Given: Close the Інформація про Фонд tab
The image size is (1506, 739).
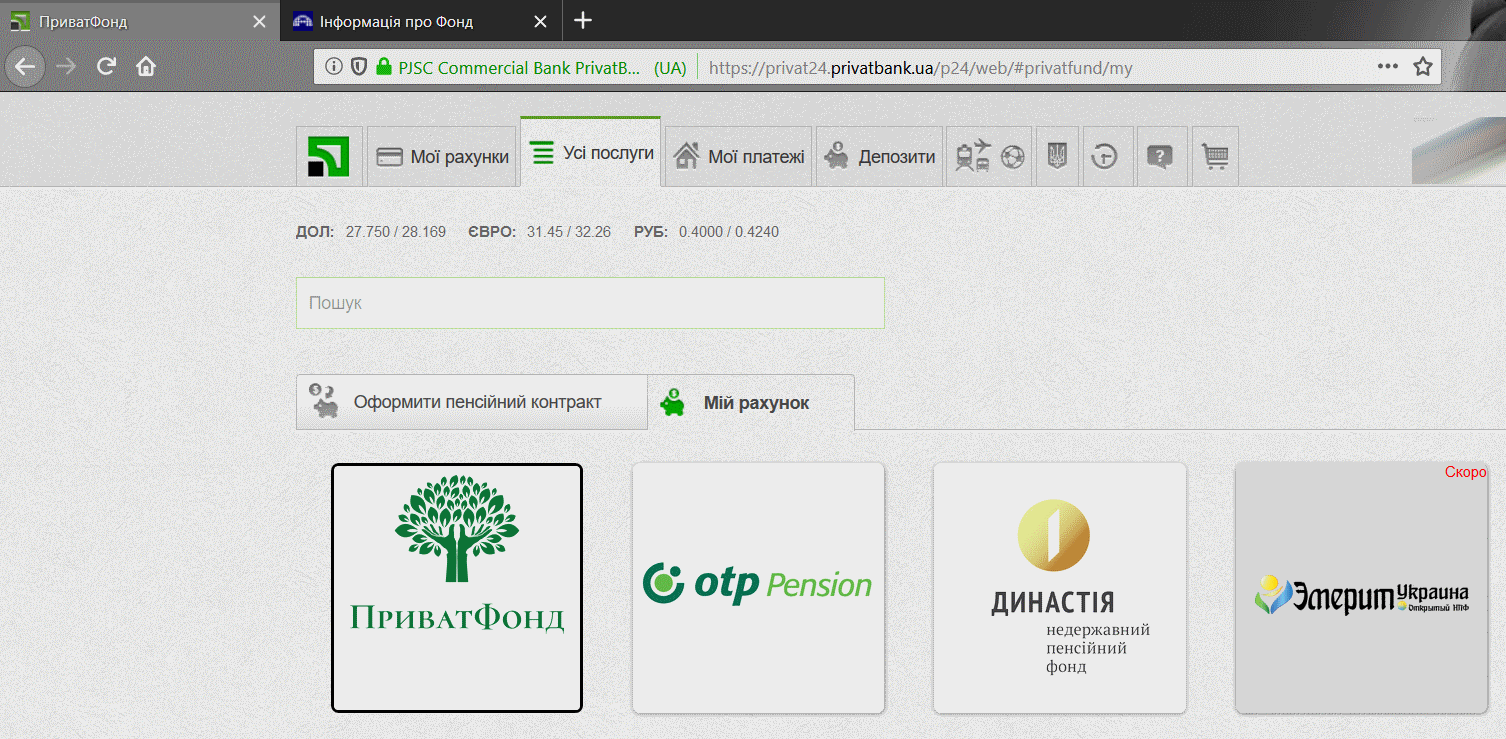Looking at the screenshot, I should click(x=541, y=21).
